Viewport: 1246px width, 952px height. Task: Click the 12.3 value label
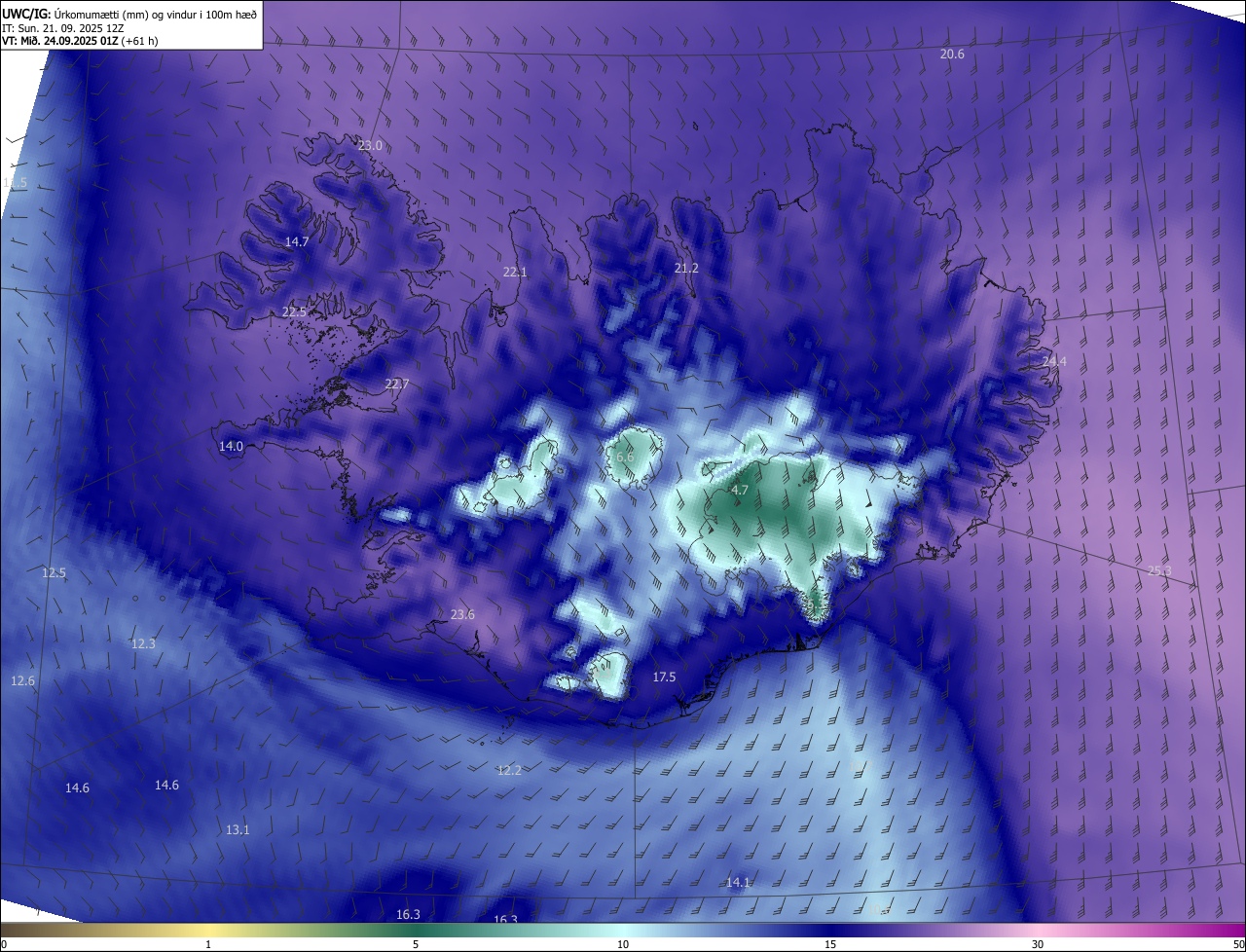click(x=143, y=644)
